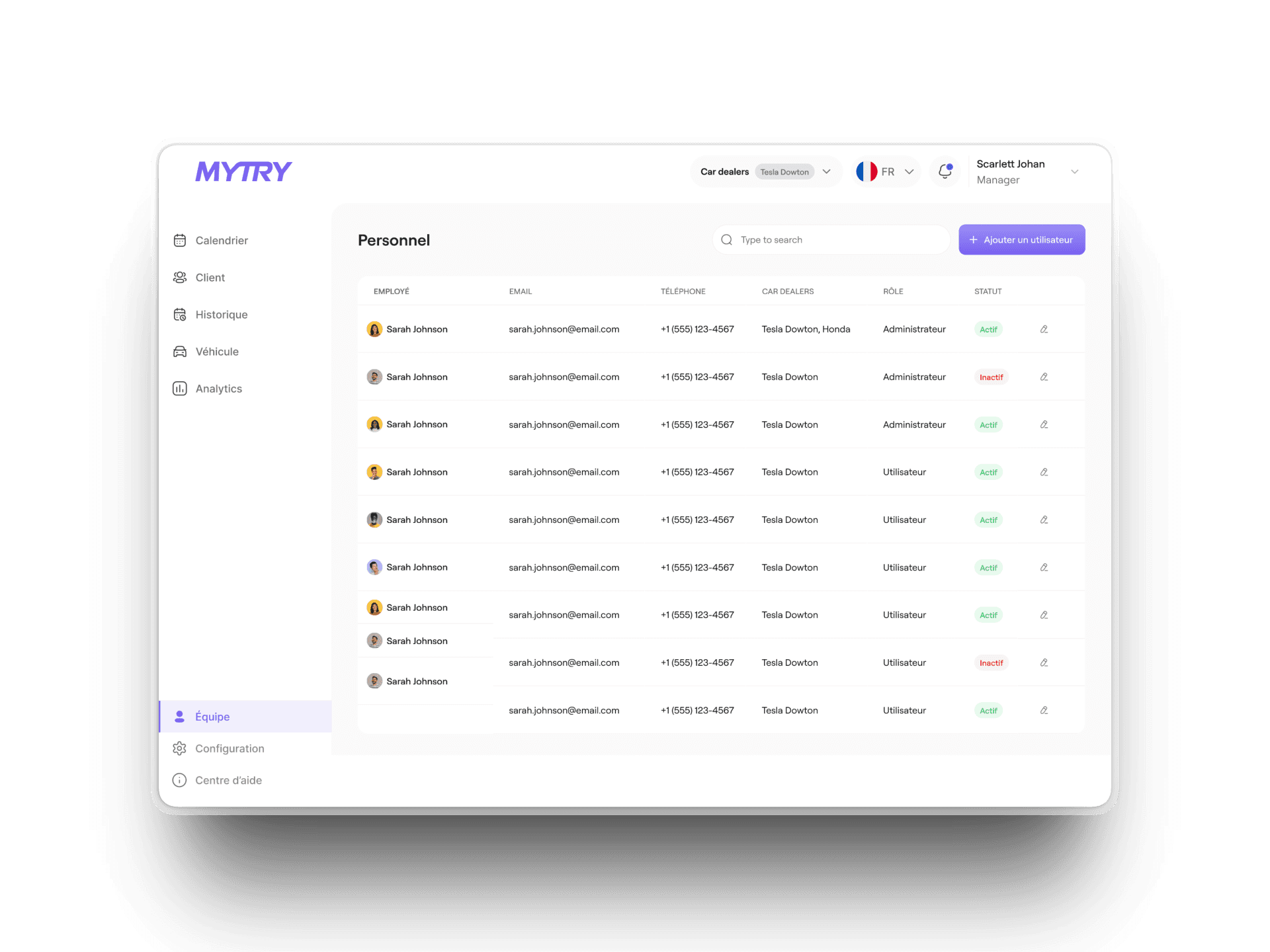Click the search magnifier icon
Viewport: 1270px width, 952px height.
[x=726, y=240]
